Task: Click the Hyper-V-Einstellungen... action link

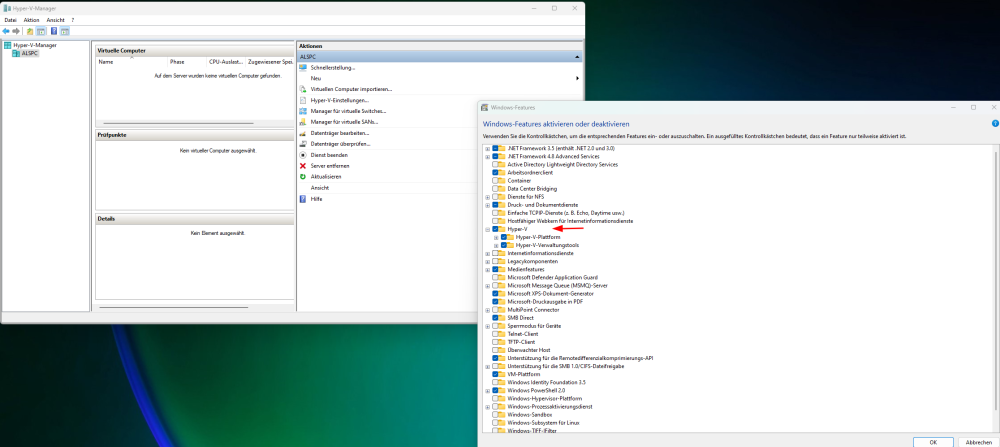Action: coord(339,100)
